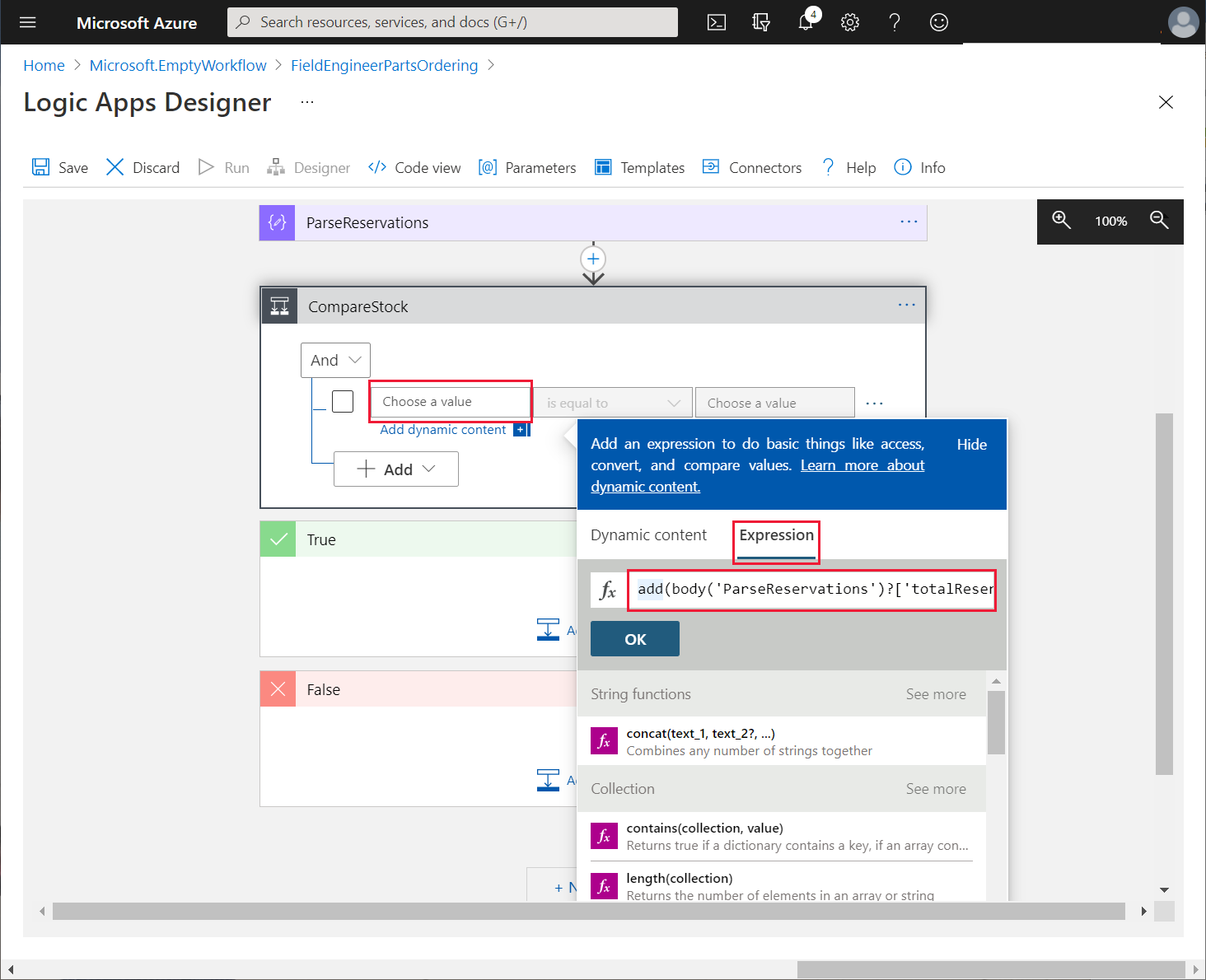Screen dimensions: 1206x980
Task: Click the right Choose a value field
Action: [x=775, y=403]
